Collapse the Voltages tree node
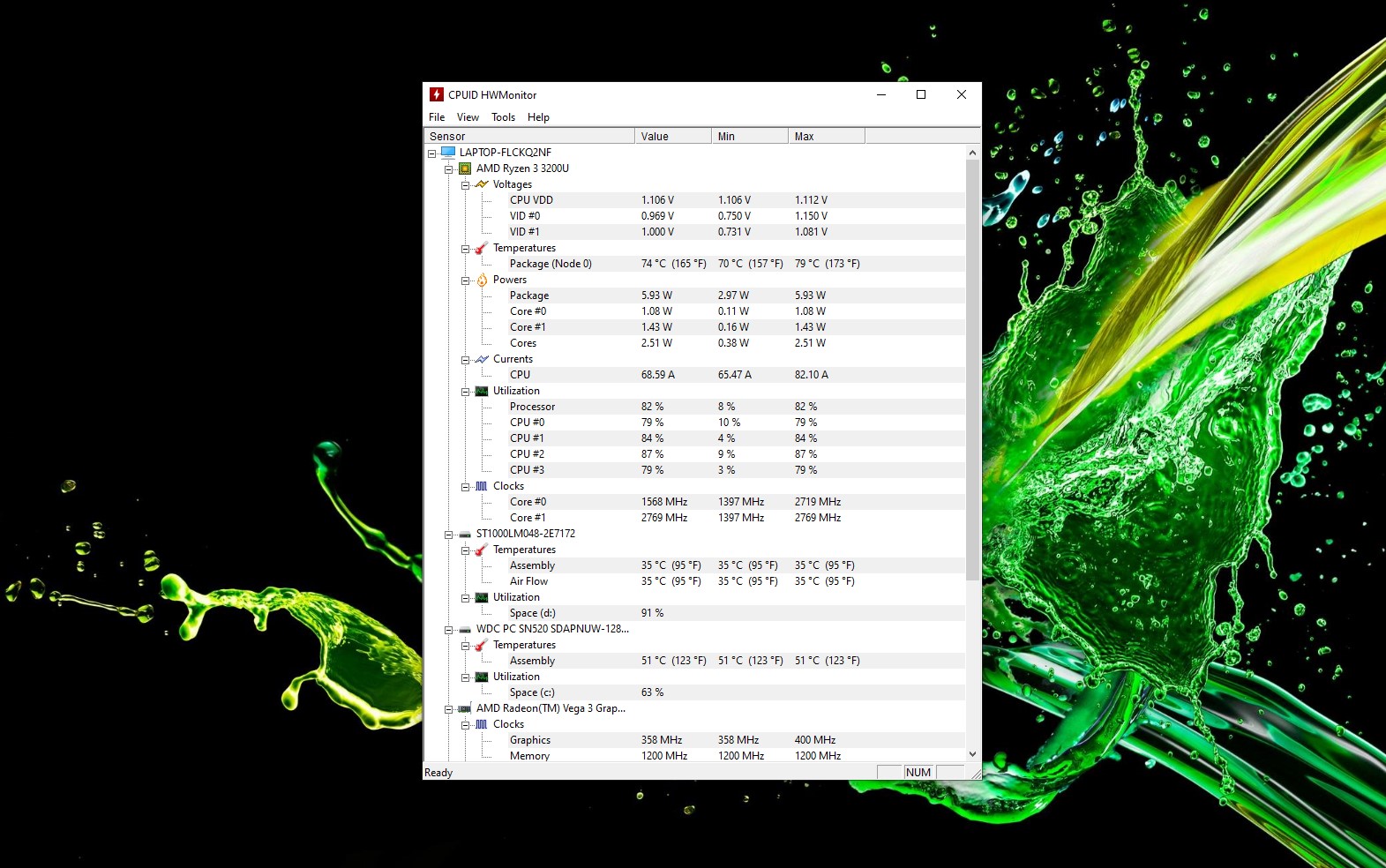 click(x=466, y=185)
